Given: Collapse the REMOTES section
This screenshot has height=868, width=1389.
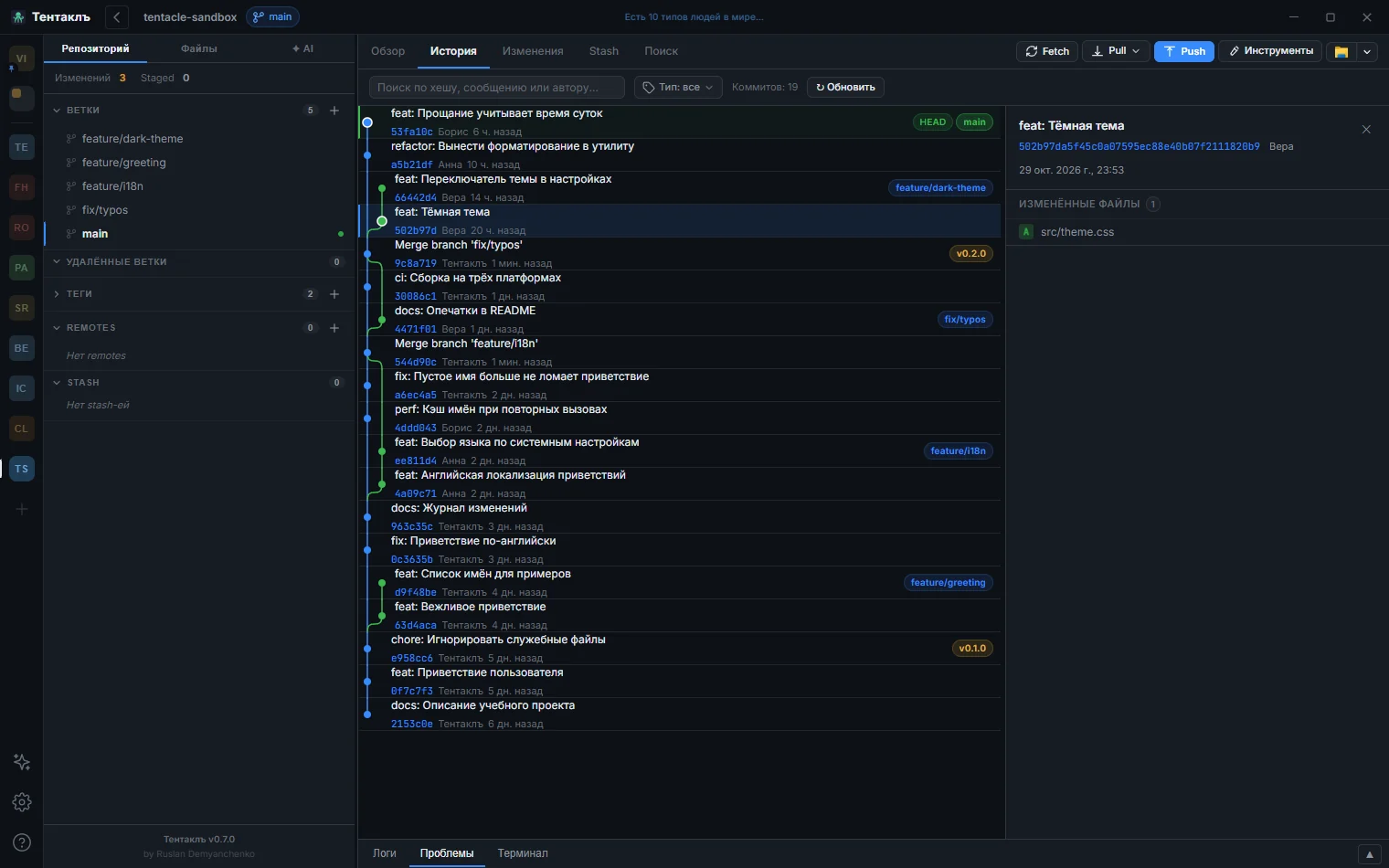Looking at the screenshot, I should (x=57, y=328).
